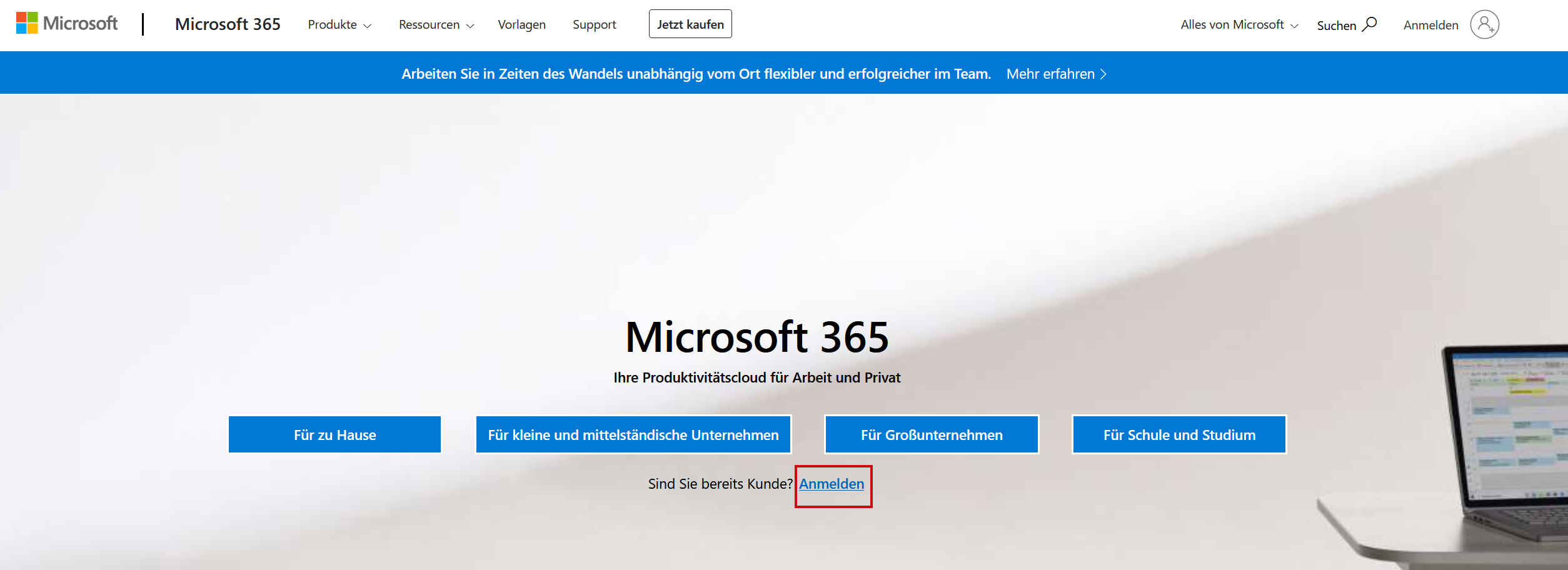Viewport: 1568px width, 570px height.
Task: Click Anmelden link below the buttons
Action: pos(832,484)
